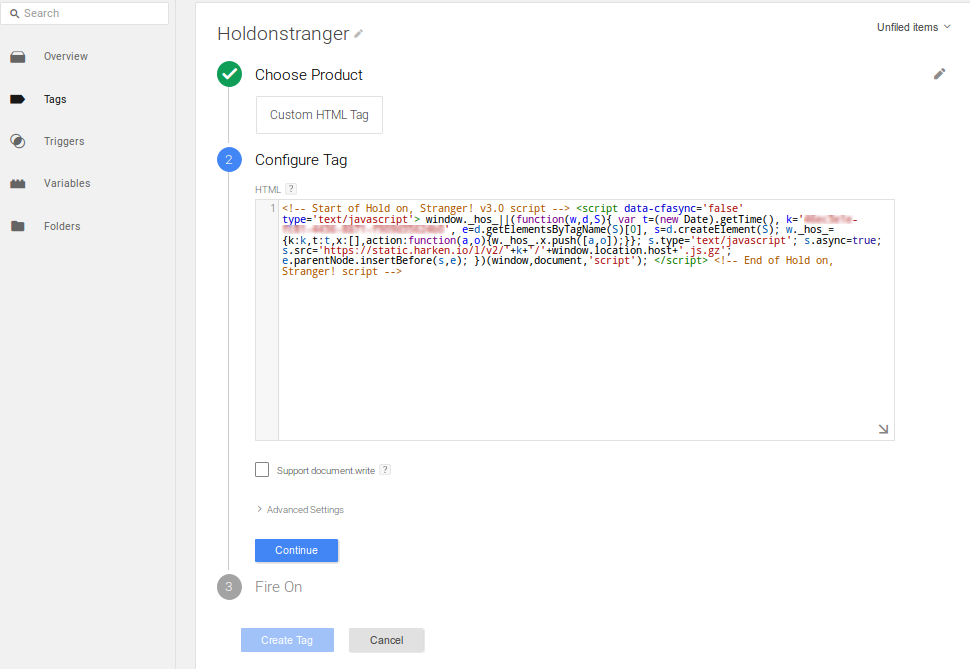Click step 2 Configure Tag circle
970x669 pixels.
click(229, 160)
